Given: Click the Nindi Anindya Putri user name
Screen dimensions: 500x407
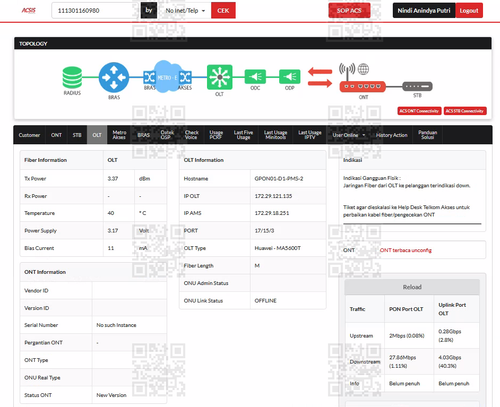Looking at the screenshot, I should [424, 10].
